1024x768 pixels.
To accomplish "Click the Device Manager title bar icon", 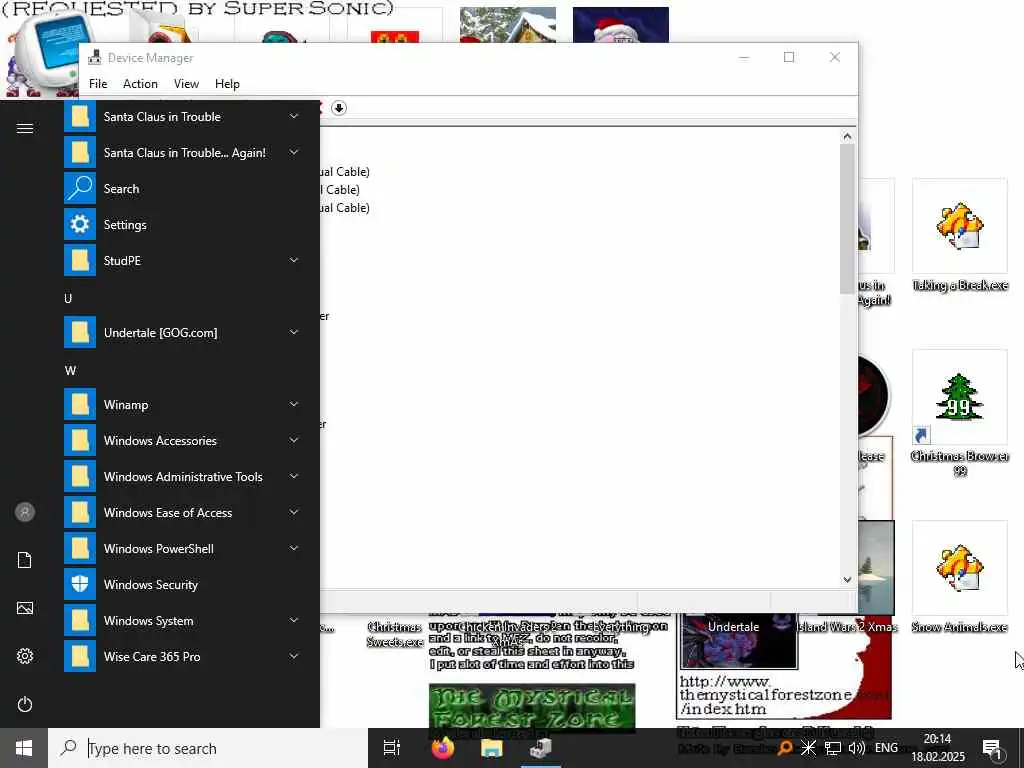I will pyautogui.click(x=95, y=57).
